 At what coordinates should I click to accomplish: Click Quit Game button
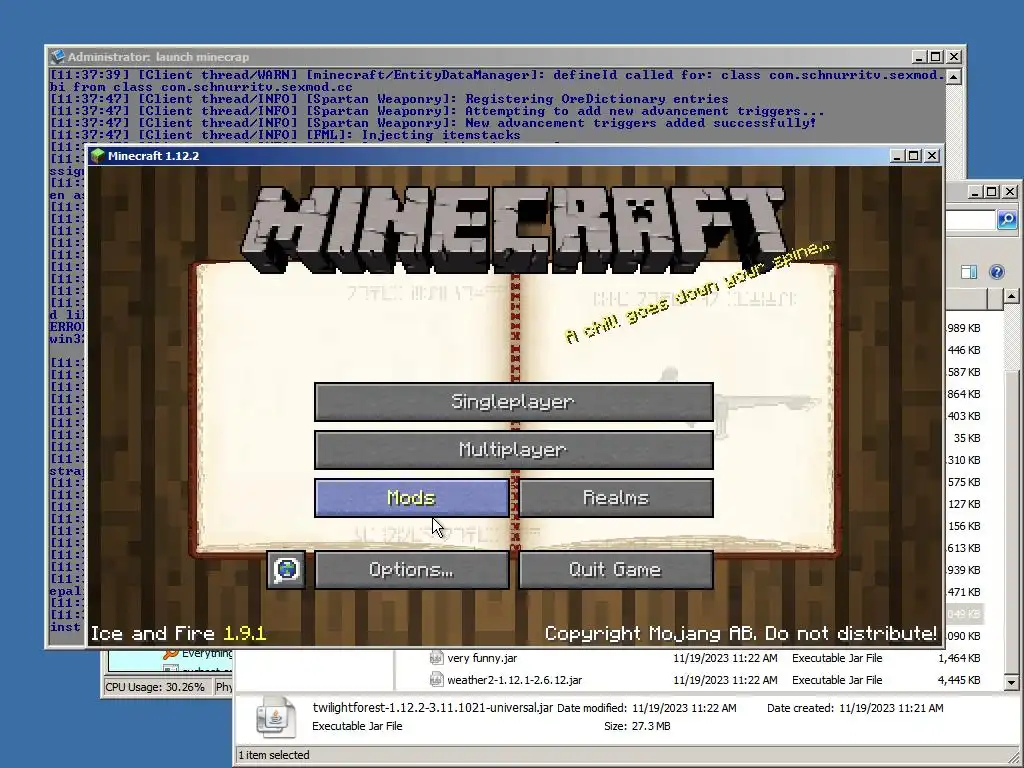click(x=616, y=570)
